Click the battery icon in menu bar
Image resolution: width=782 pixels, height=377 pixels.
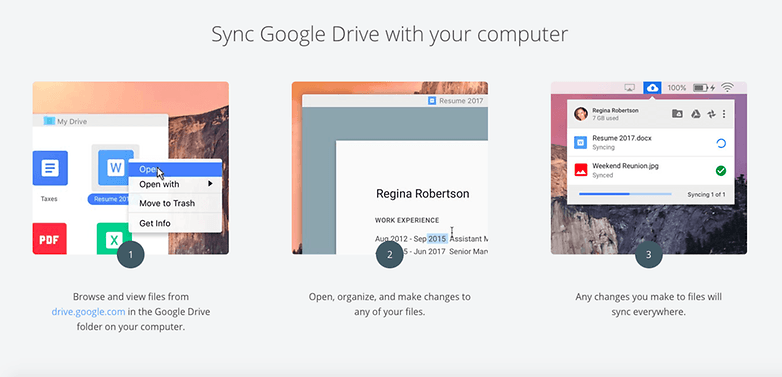tap(700, 88)
